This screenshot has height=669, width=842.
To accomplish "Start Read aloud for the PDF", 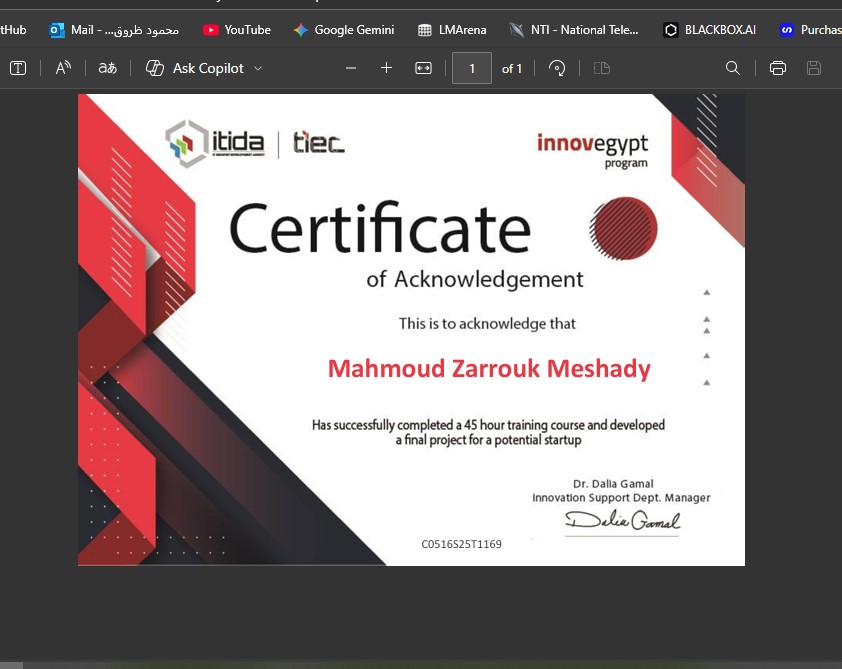I will (62, 68).
